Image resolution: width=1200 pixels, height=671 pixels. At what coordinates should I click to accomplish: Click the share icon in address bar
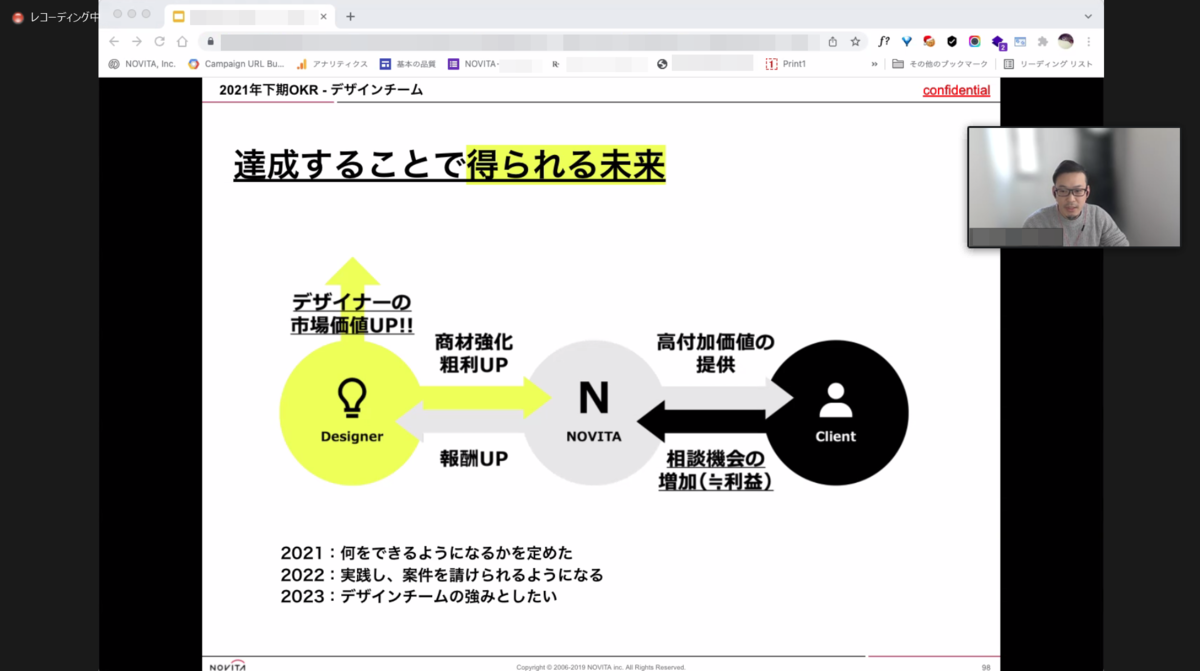(832, 41)
